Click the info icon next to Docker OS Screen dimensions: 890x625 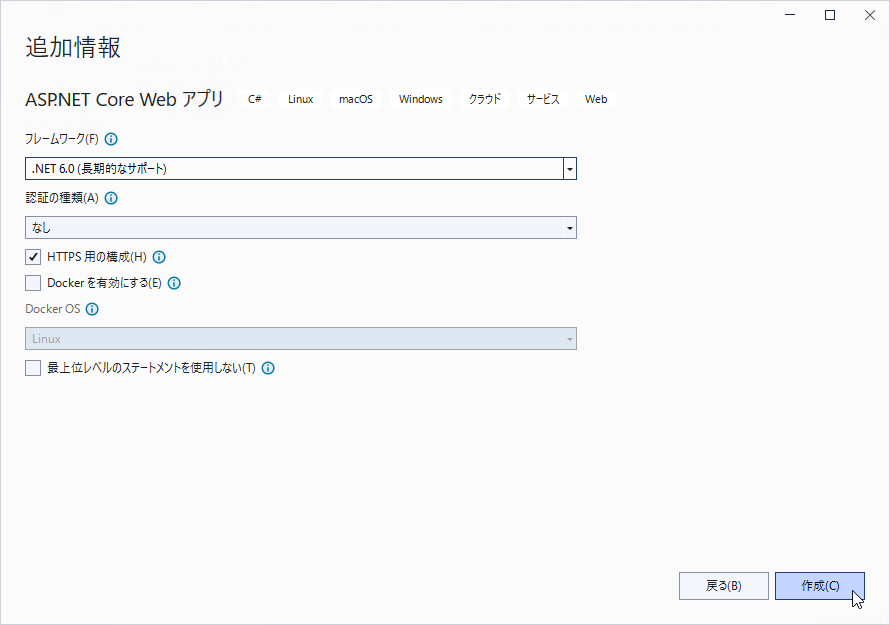(92, 309)
